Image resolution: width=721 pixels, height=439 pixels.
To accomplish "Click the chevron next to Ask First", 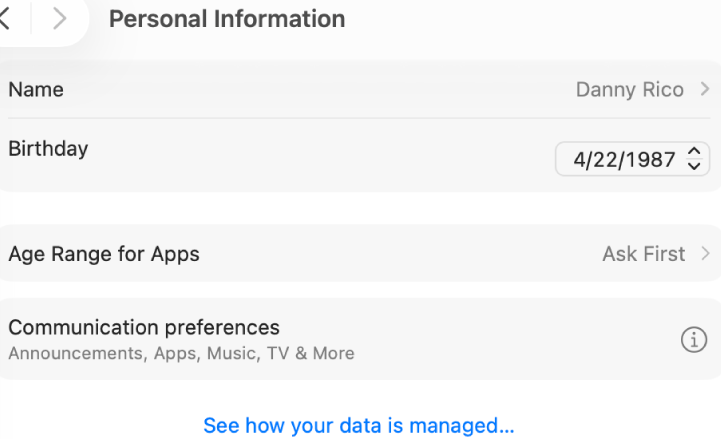I will click(705, 253).
